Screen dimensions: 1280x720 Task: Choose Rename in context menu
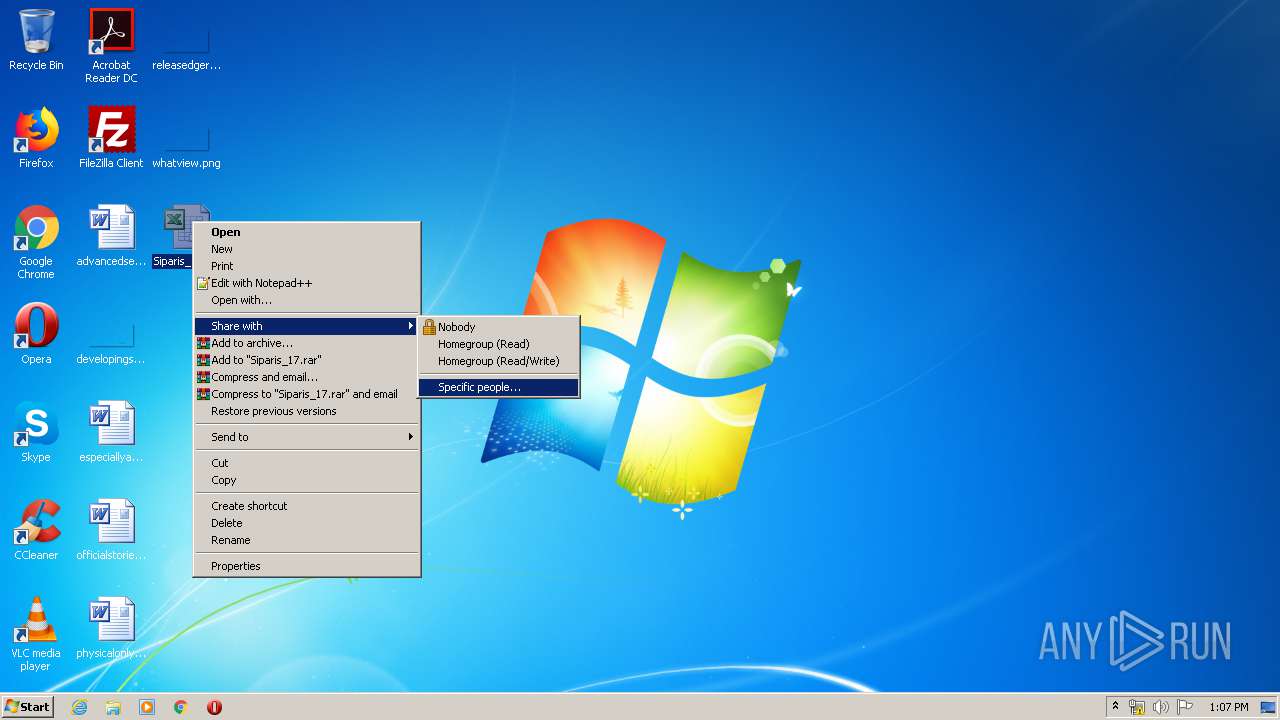307,540
